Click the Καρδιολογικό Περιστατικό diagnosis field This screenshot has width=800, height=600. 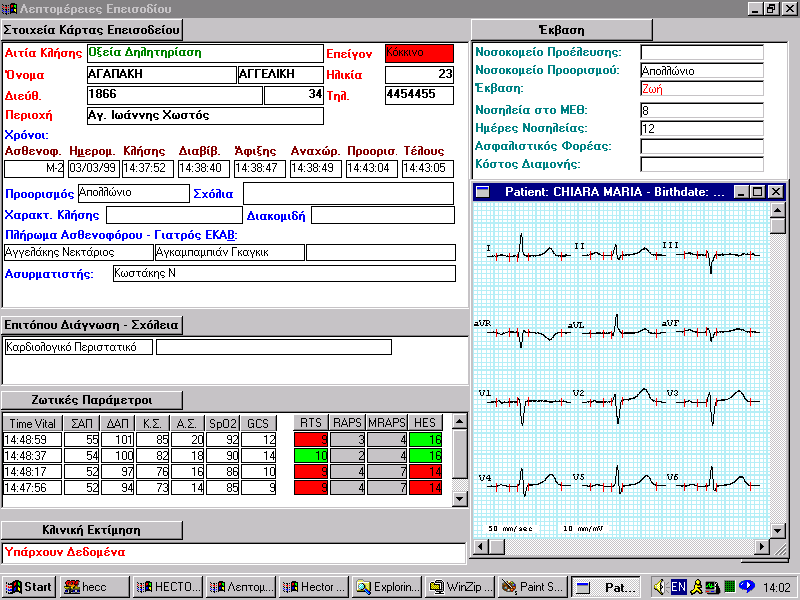(79, 347)
